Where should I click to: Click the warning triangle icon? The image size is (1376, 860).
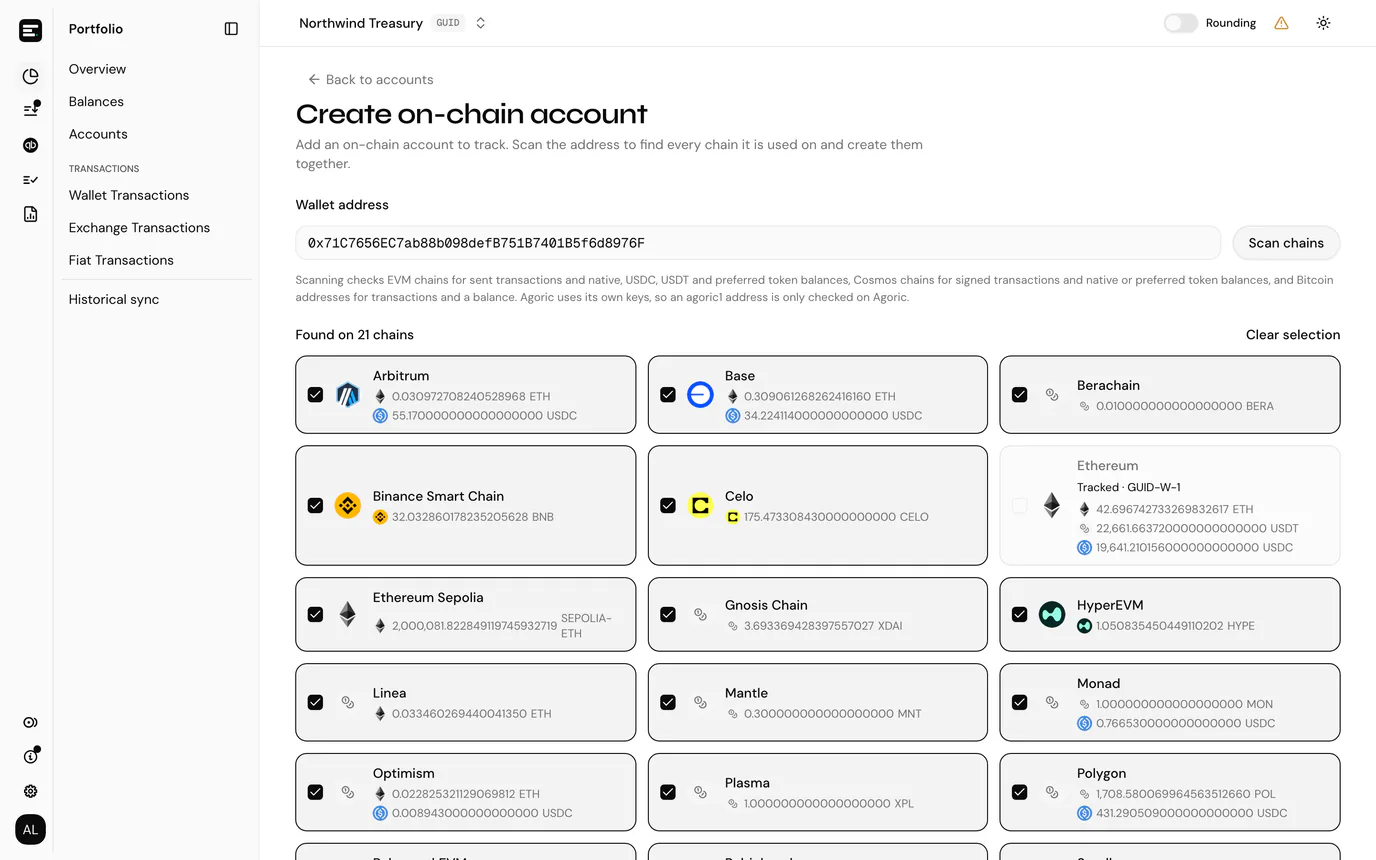(1281, 23)
